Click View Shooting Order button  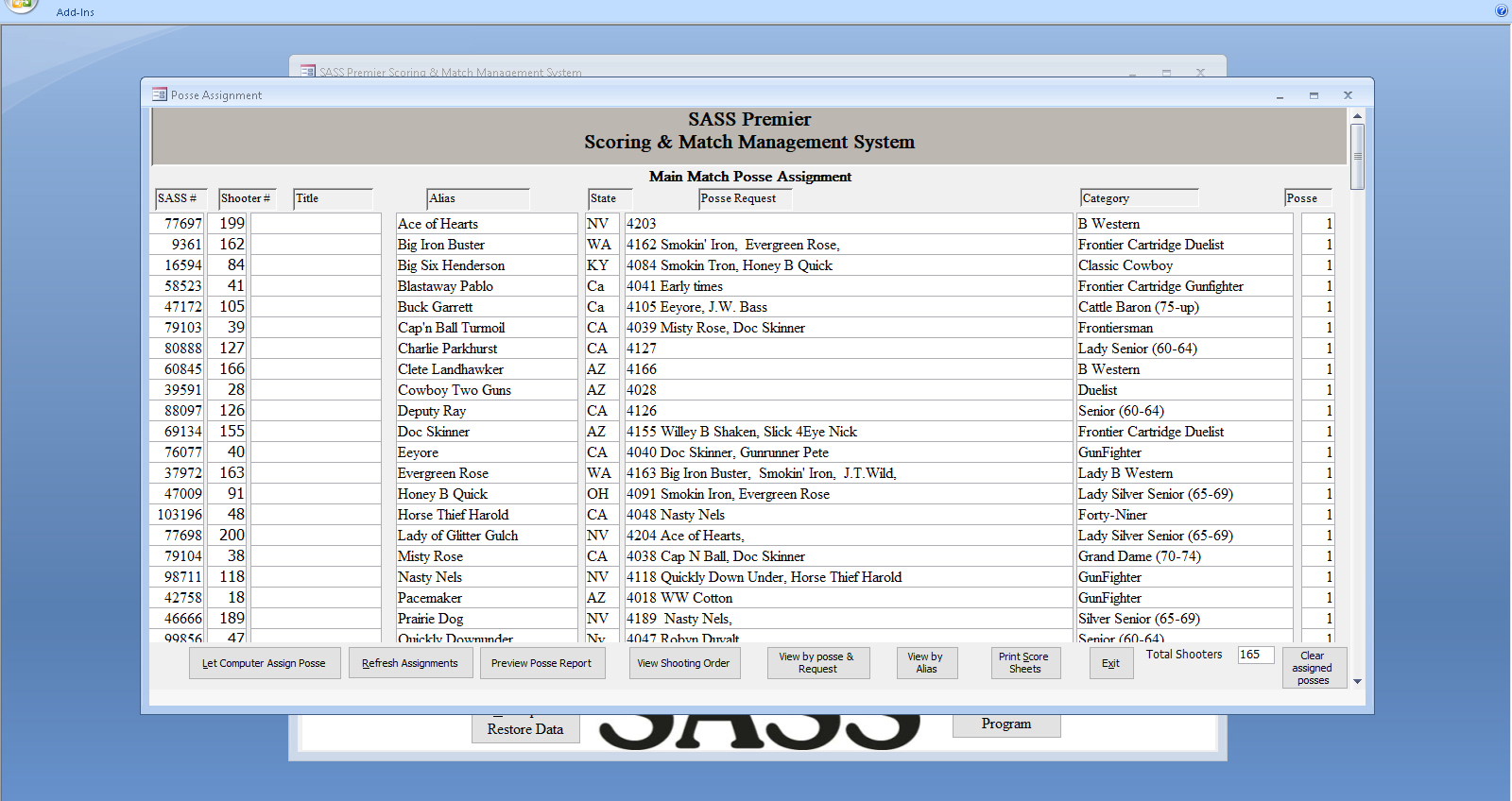(684, 663)
